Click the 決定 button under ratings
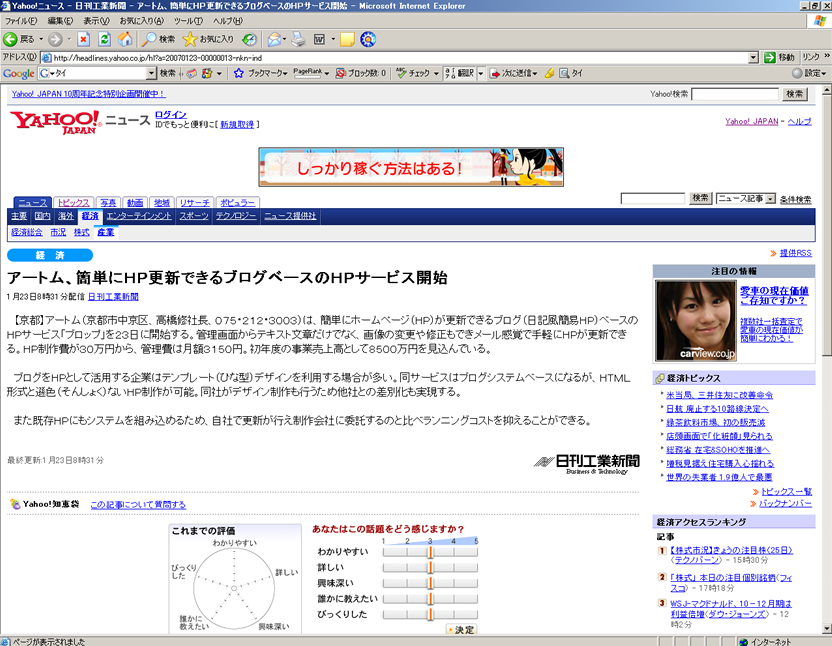 point(461,630)
